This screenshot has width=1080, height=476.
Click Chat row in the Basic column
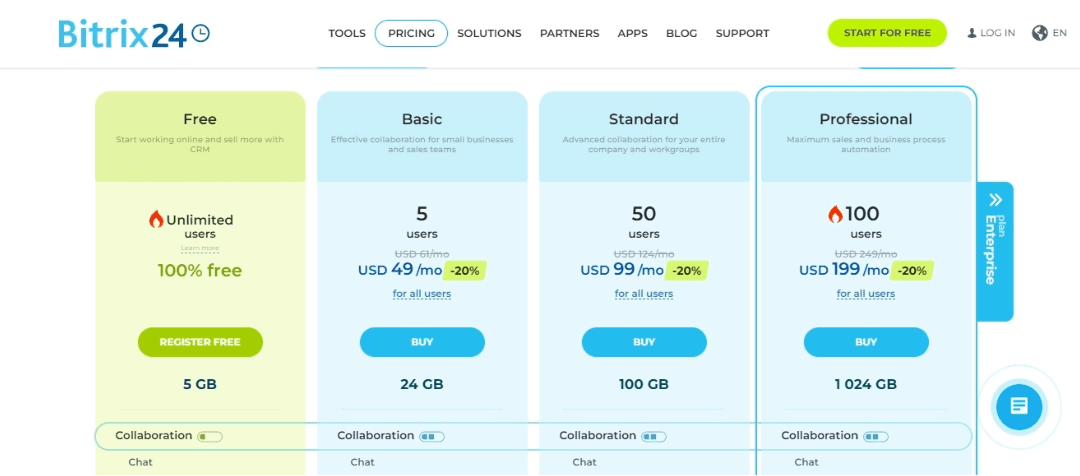(362, 462)
